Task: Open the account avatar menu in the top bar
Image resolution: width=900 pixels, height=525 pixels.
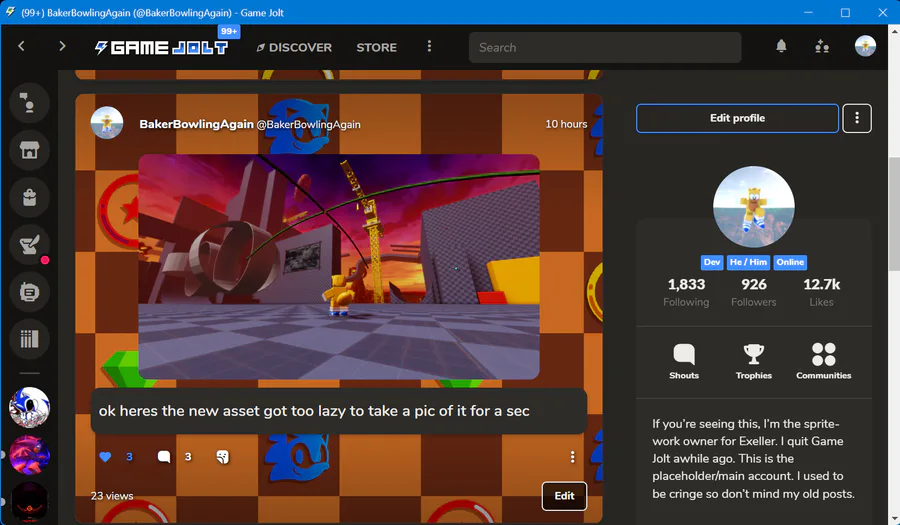Action: click(865, 46)
